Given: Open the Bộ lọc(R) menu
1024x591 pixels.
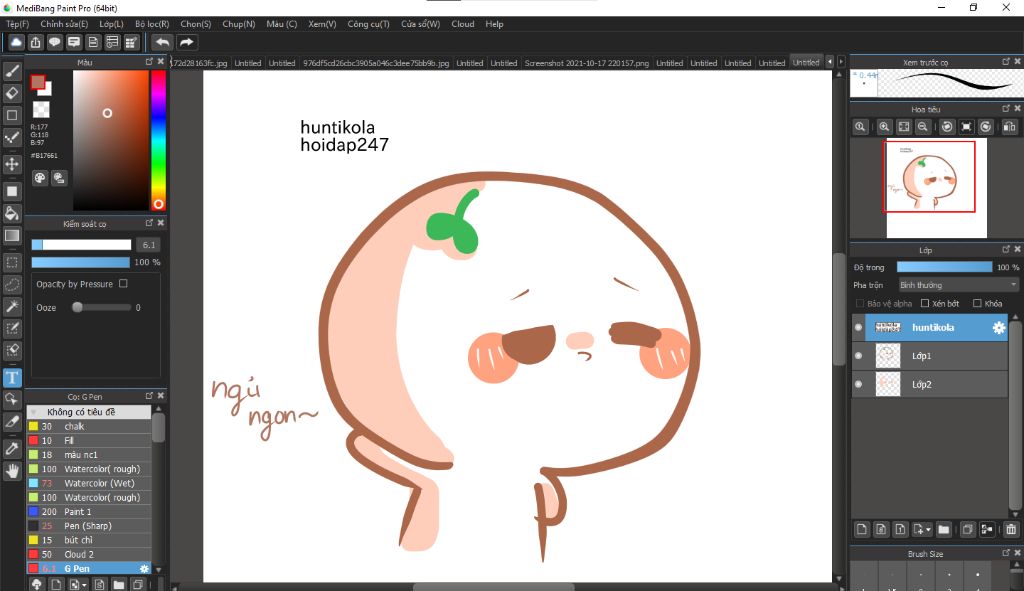Looking at the screenshot, I should click(x=152, y=24).
